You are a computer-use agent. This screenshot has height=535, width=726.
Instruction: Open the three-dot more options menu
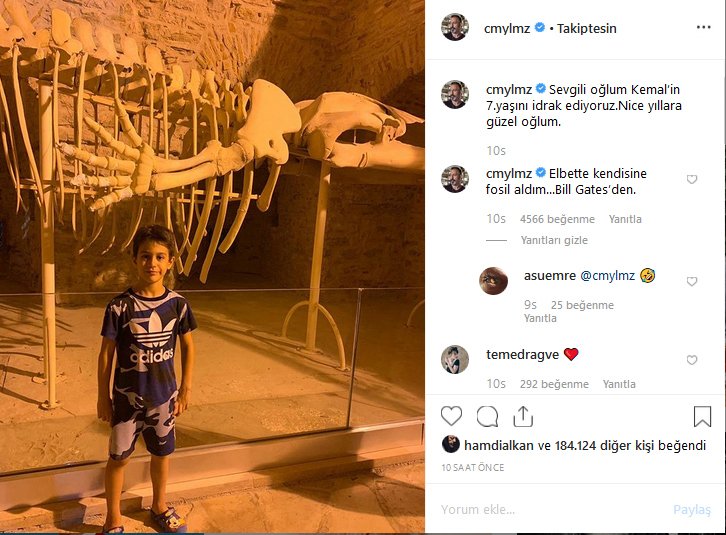[703, 27]
